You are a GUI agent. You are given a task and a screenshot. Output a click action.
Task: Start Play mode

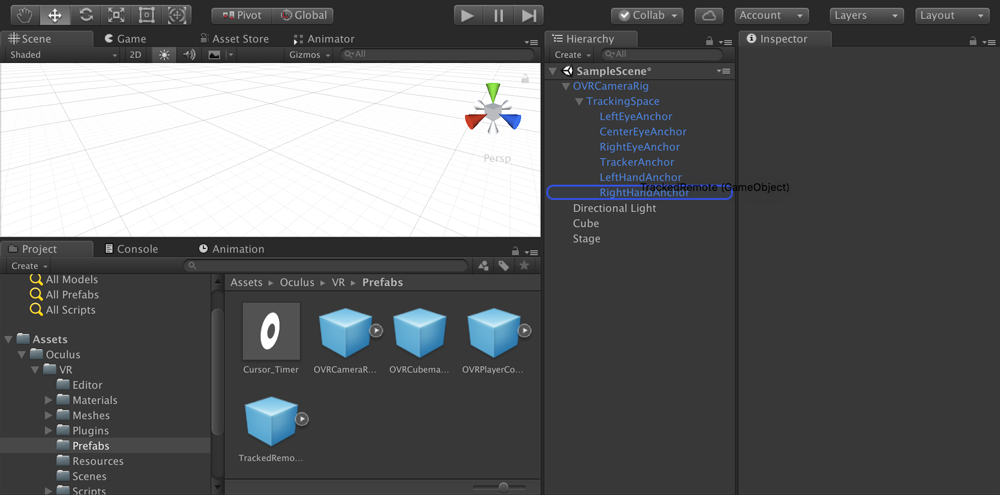[x=468, y=15]
